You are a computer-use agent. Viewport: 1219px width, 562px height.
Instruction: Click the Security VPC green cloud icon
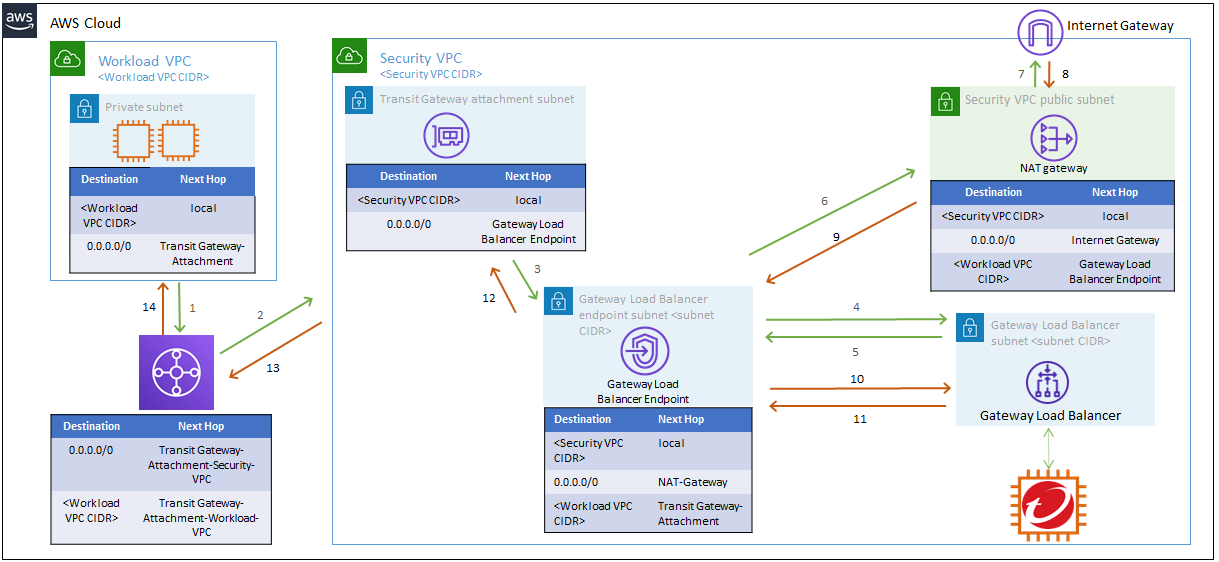[349, 57]
